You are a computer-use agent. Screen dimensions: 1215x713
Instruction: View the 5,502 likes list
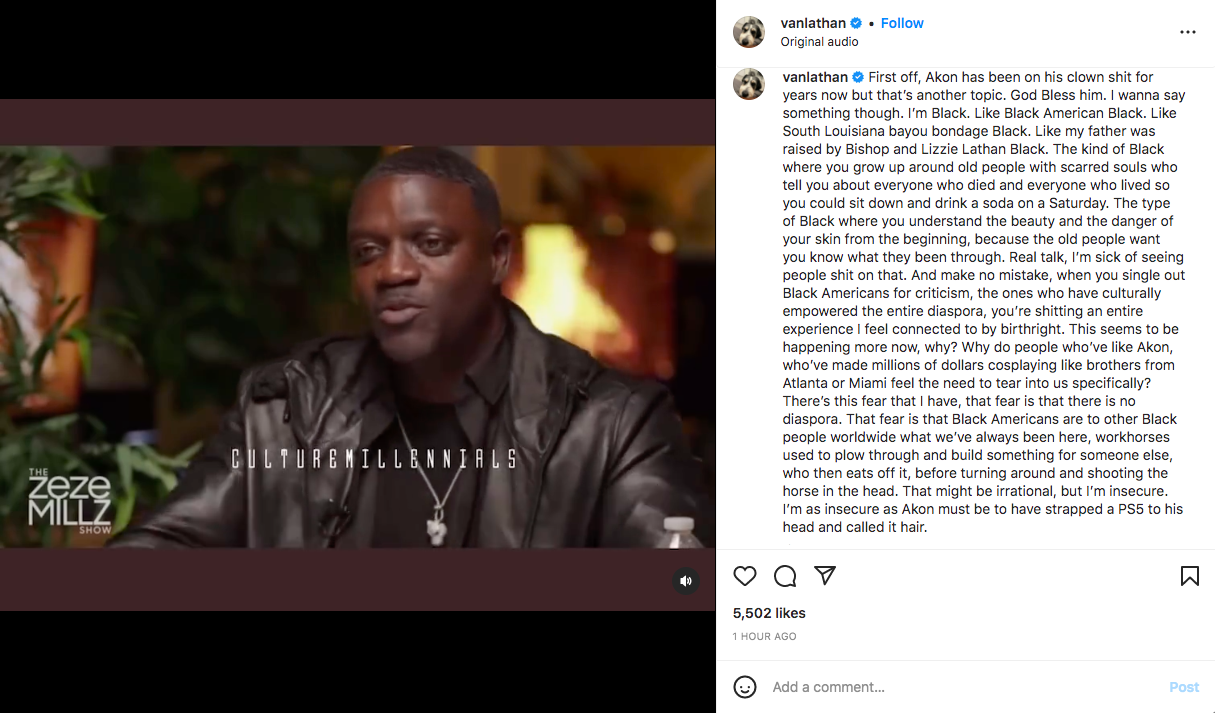(769, 613)
